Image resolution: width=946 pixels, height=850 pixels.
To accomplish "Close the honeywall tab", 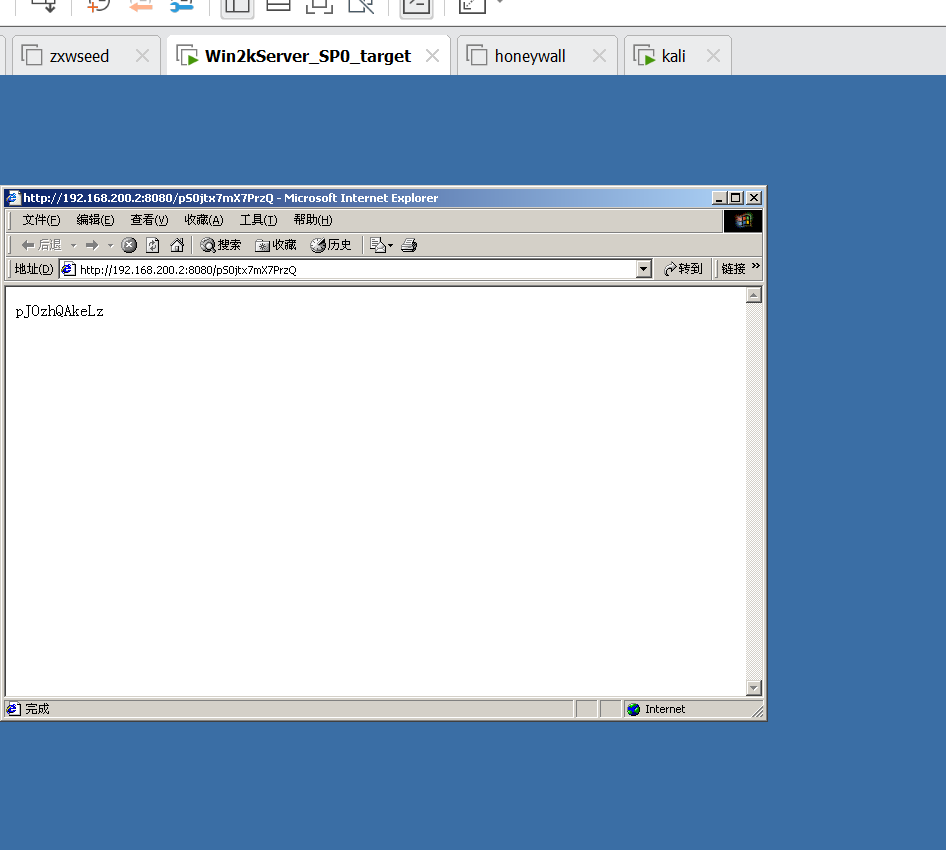I will 599,56.
